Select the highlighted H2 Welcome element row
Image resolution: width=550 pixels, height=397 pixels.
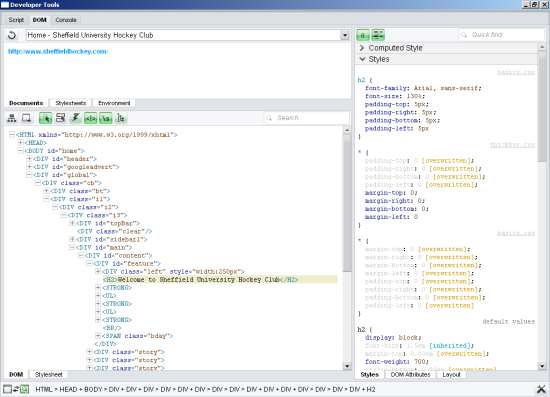tap(220, 280)
